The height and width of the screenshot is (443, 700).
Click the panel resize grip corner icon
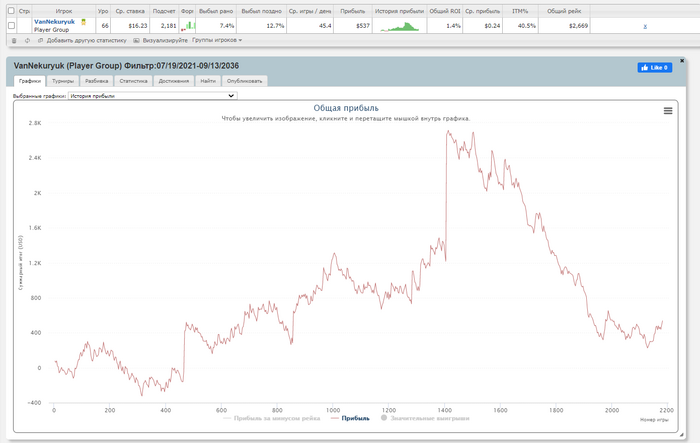[681, 435]
